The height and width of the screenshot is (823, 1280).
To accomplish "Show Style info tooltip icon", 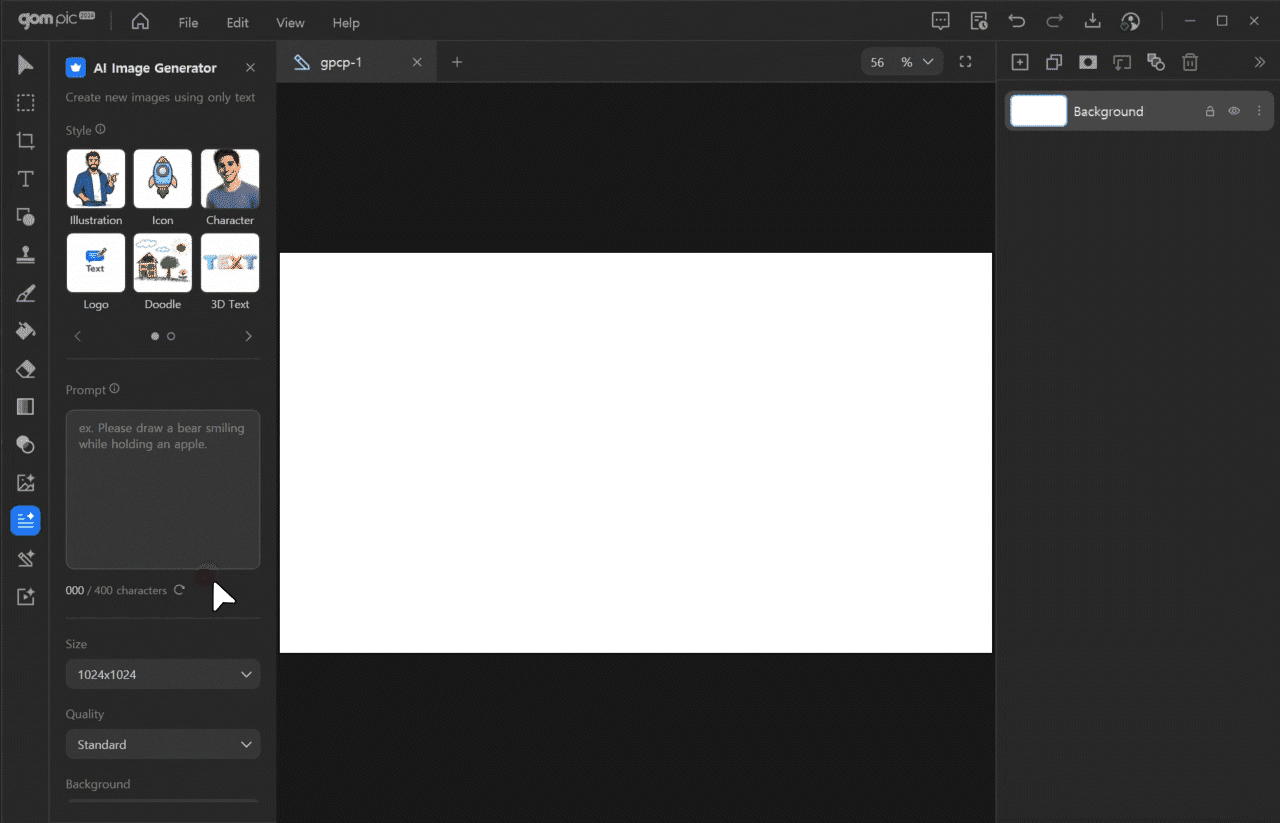I will pyautogui.click(x=100, y=130).
